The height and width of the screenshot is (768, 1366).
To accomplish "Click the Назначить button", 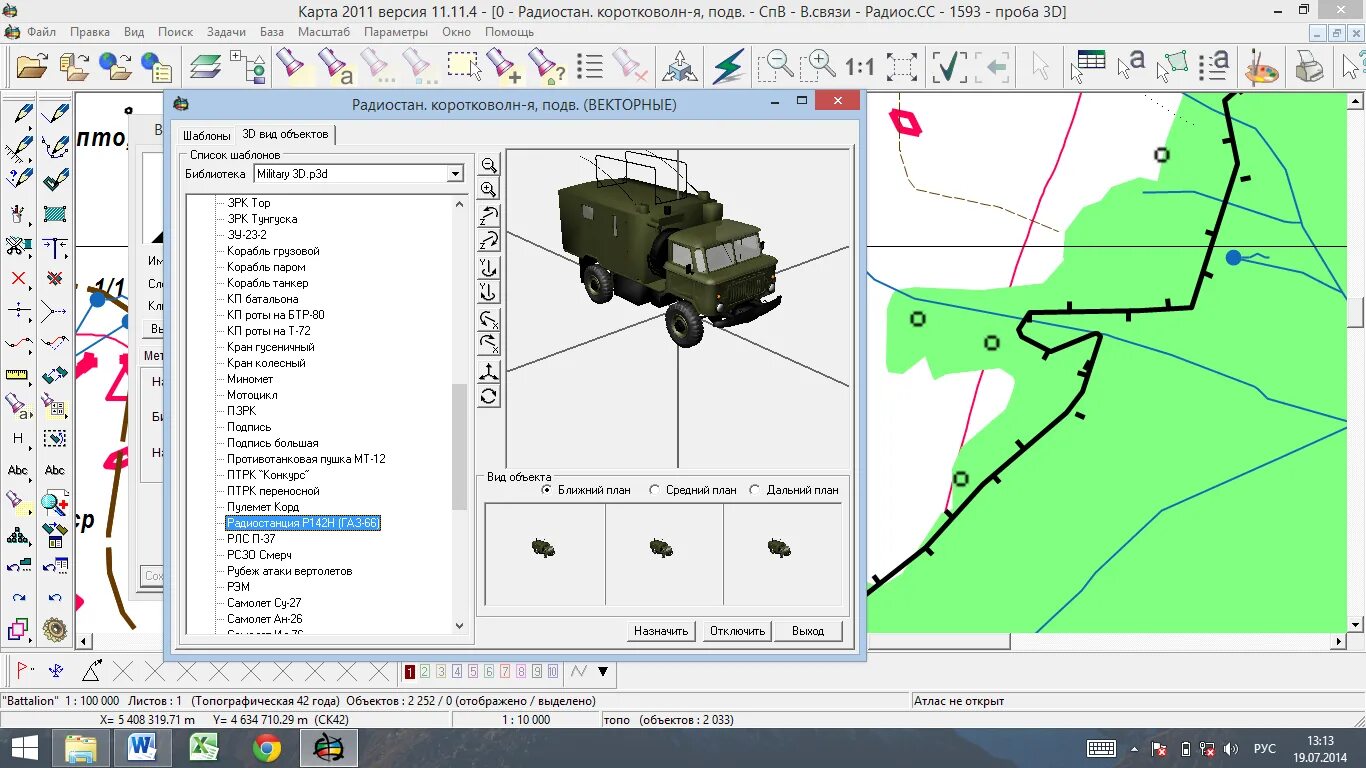I will click(661, 631).
